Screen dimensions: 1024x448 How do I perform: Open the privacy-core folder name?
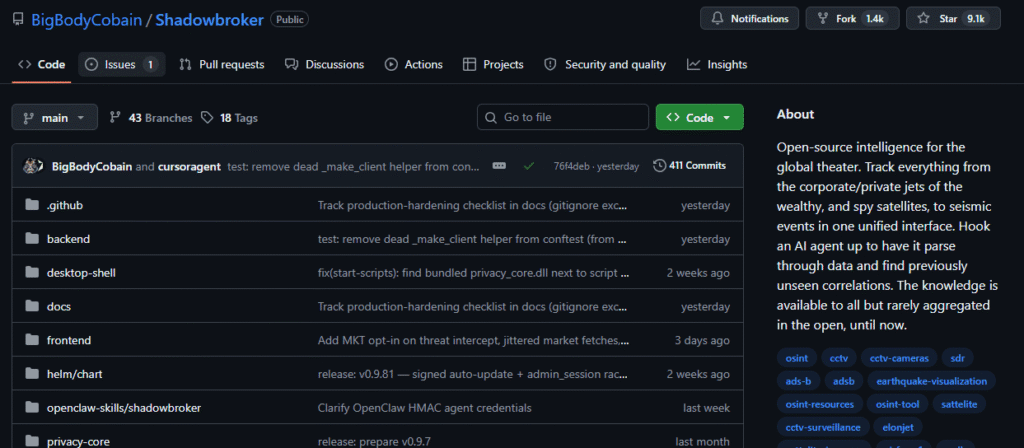click(x=77, y=441)
